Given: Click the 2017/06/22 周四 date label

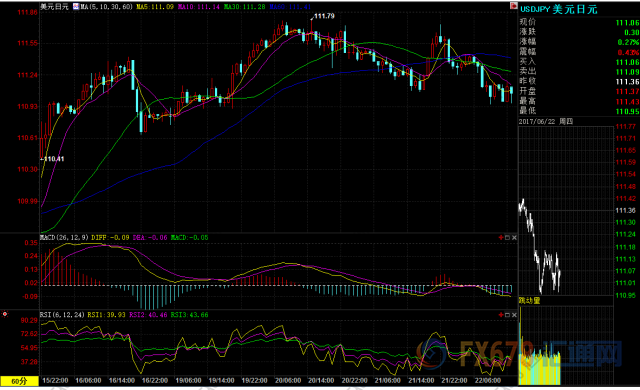Looking at the screenshot, I should 546,122.
